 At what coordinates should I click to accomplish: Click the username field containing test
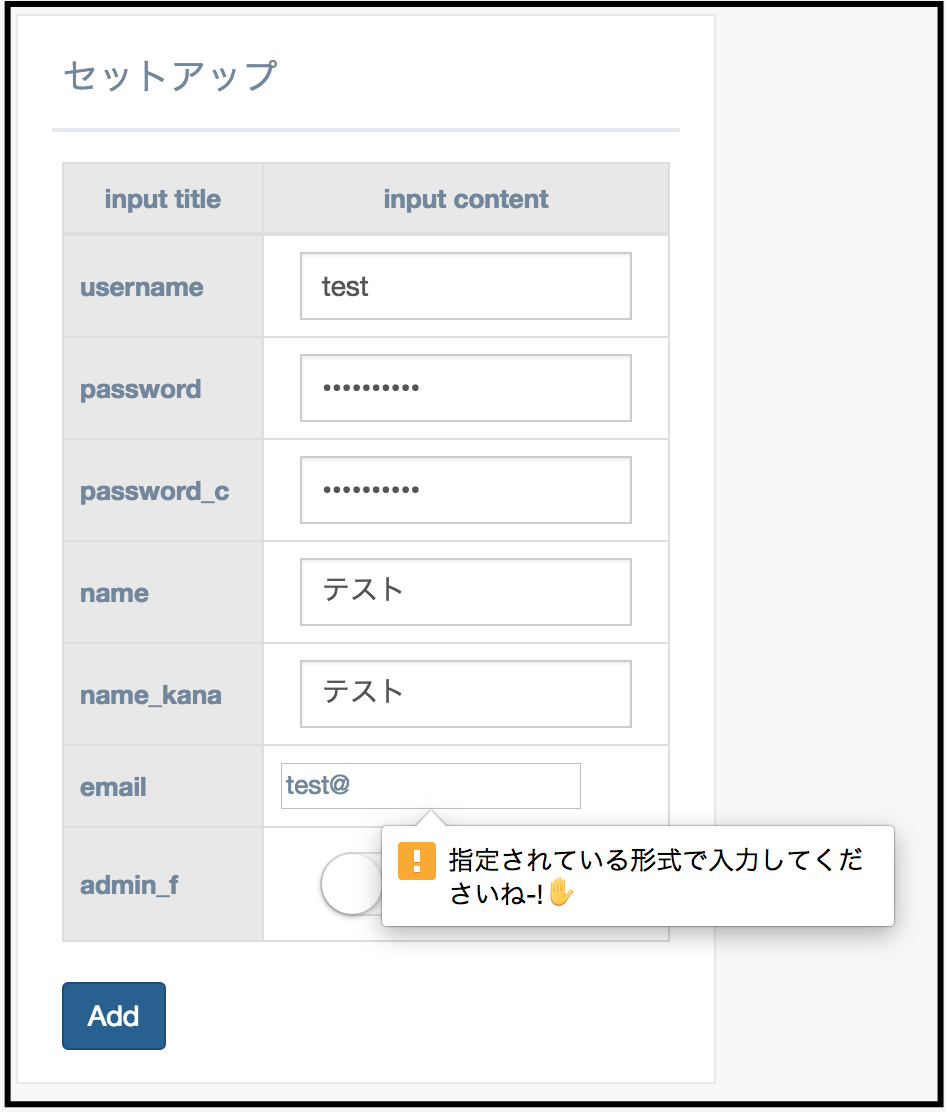[x=465, y=285]
